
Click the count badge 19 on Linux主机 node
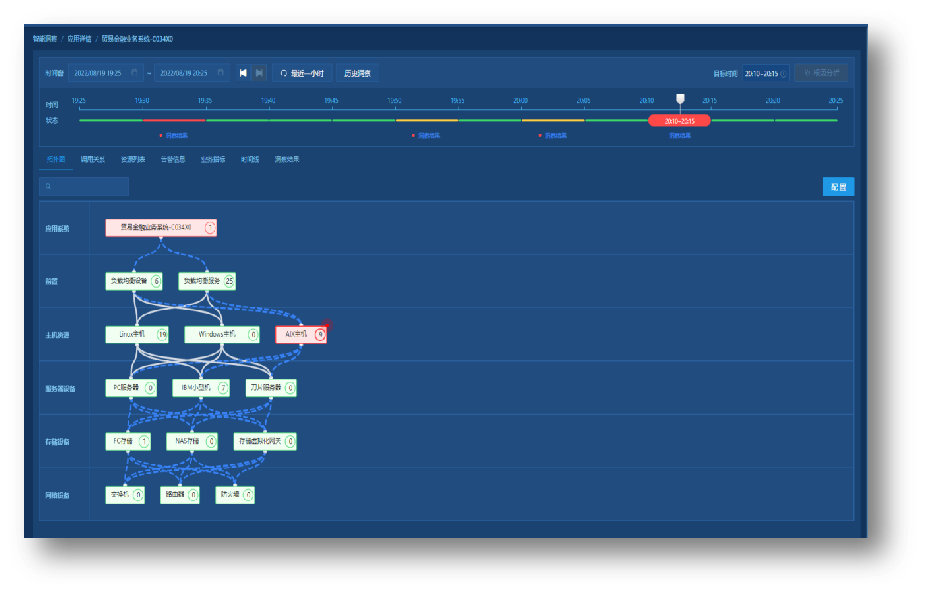tap(162, 335)
